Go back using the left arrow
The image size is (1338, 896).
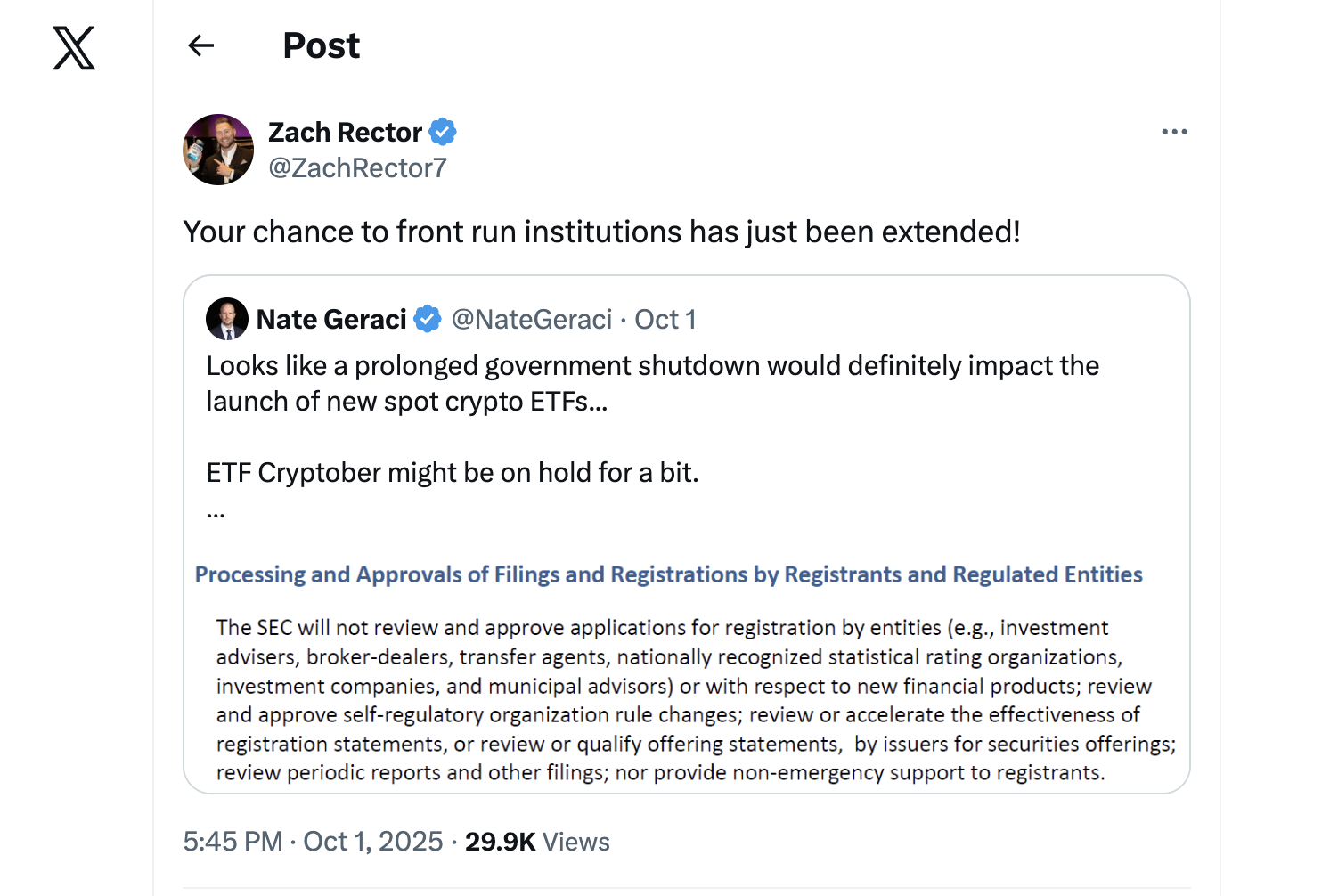201,45
